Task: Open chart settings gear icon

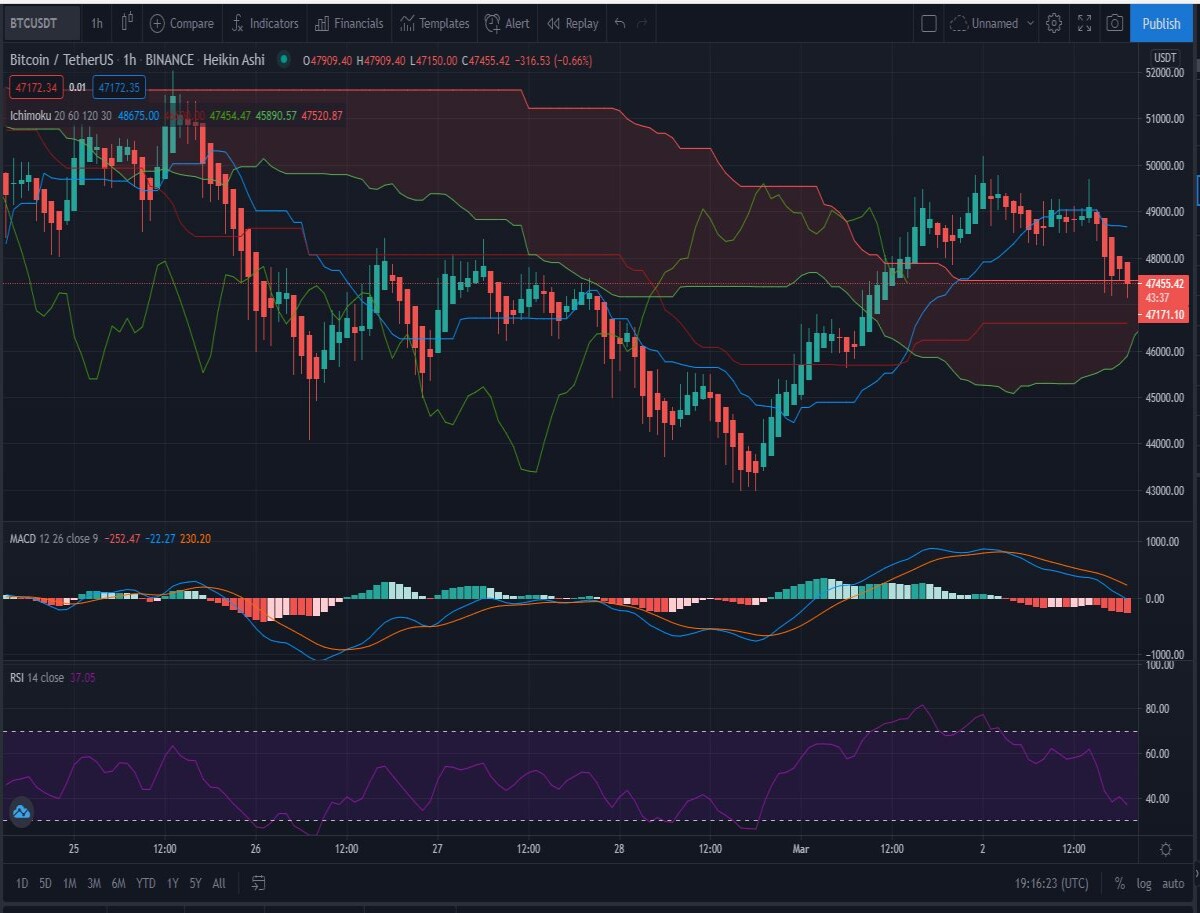Action: click(x=1054, y=23)
